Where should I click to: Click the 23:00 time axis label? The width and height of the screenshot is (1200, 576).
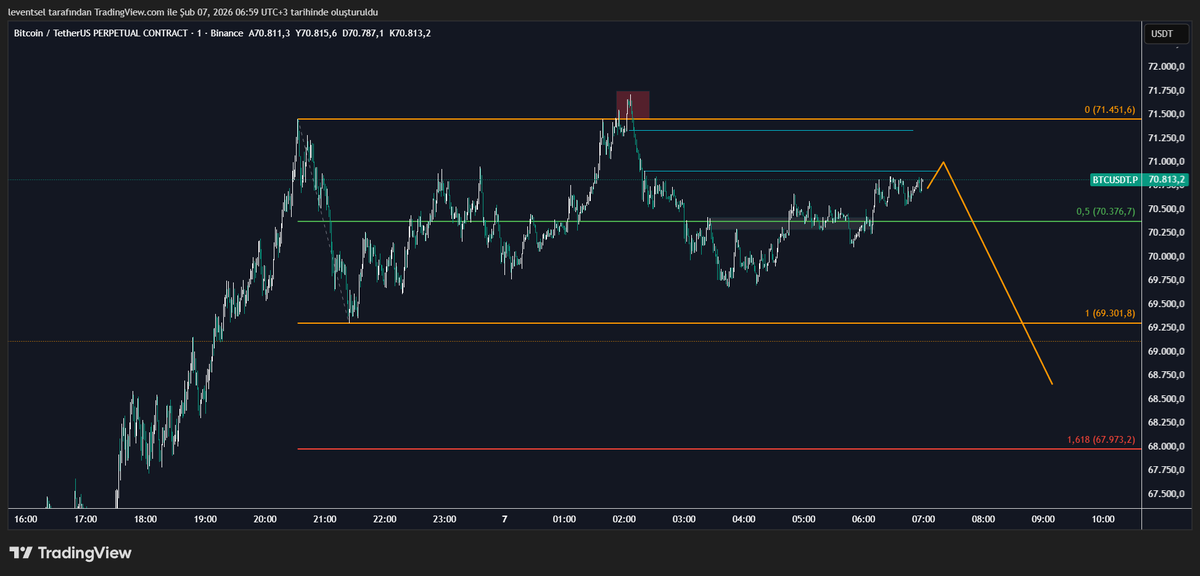(x=445, y=519)
